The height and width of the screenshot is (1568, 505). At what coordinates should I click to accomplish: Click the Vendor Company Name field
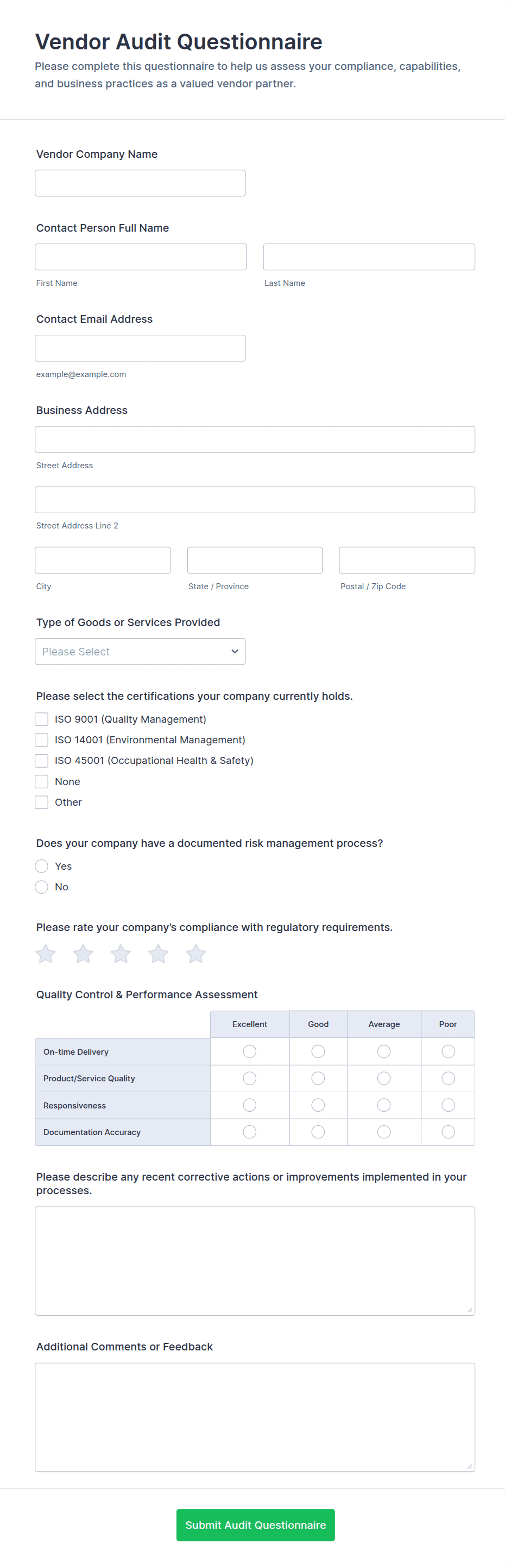(140, 183)
